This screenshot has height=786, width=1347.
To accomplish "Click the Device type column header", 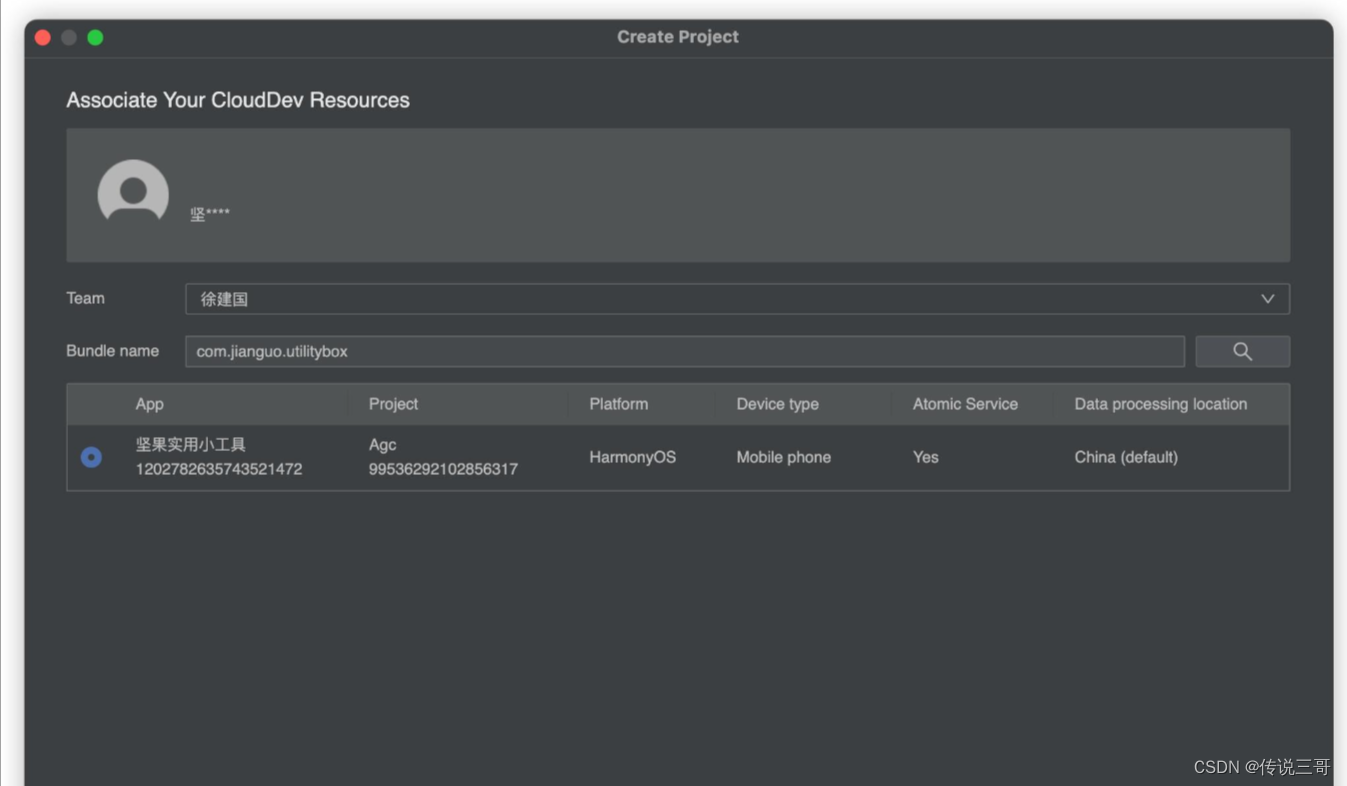I will [777, 404].
